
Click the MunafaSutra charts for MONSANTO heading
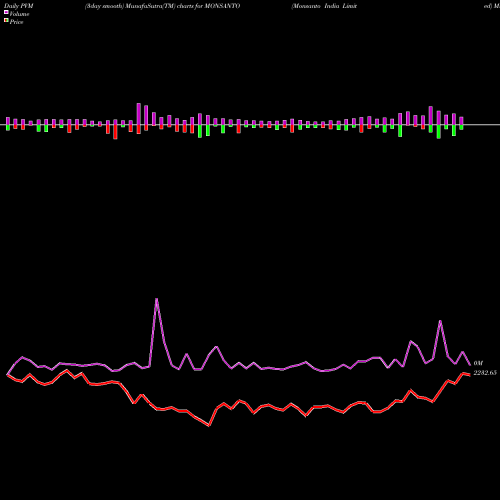tap(162, 6)
